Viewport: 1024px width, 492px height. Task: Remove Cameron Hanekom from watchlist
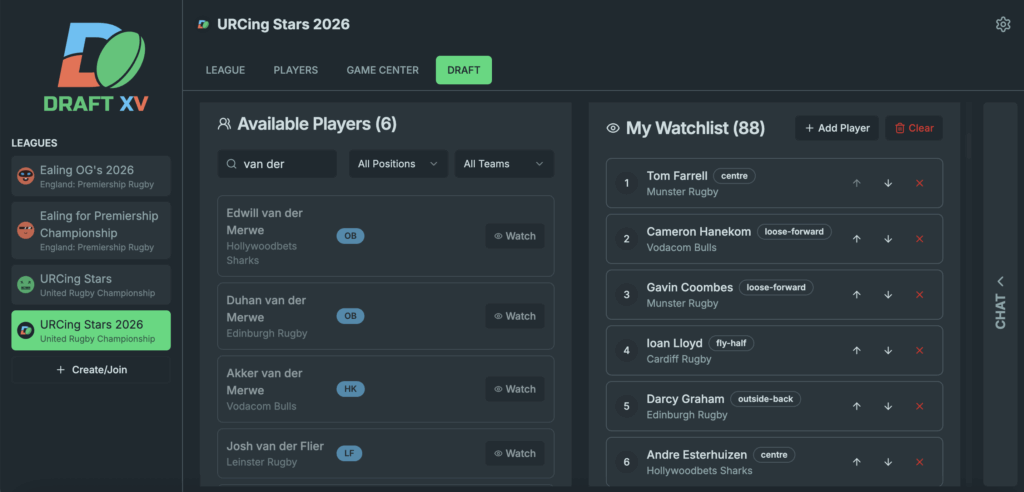[x=919, y=239]
